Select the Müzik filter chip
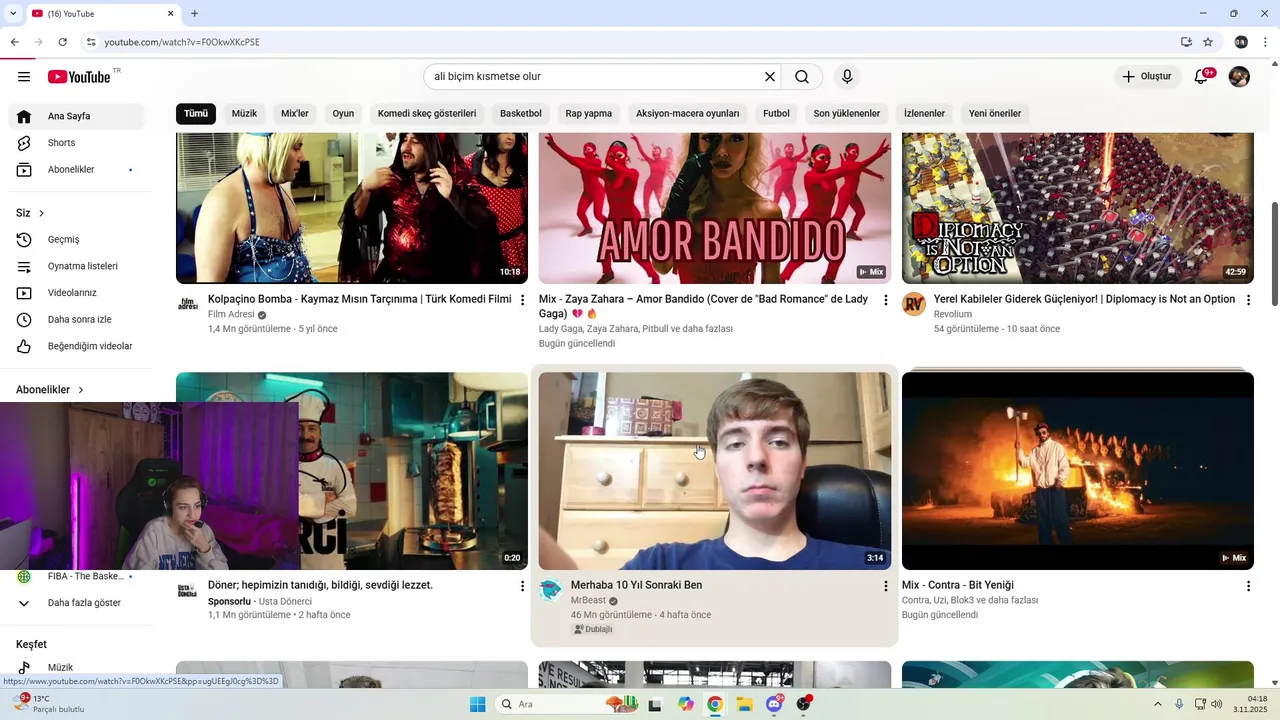Viewport: 1280px width, 720px height. 245,113
